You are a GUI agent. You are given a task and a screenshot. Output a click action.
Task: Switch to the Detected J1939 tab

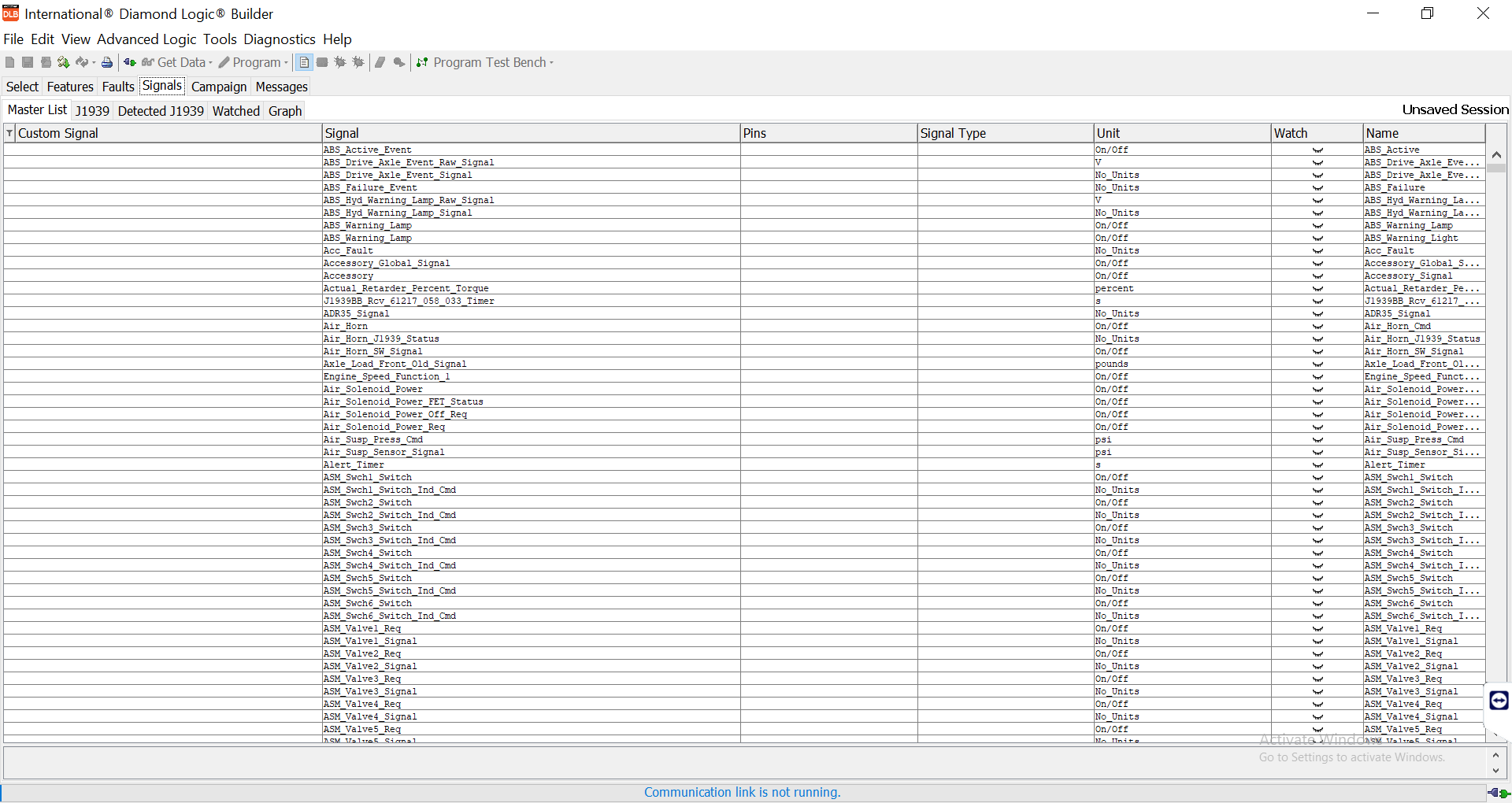(x=161, y=111)
